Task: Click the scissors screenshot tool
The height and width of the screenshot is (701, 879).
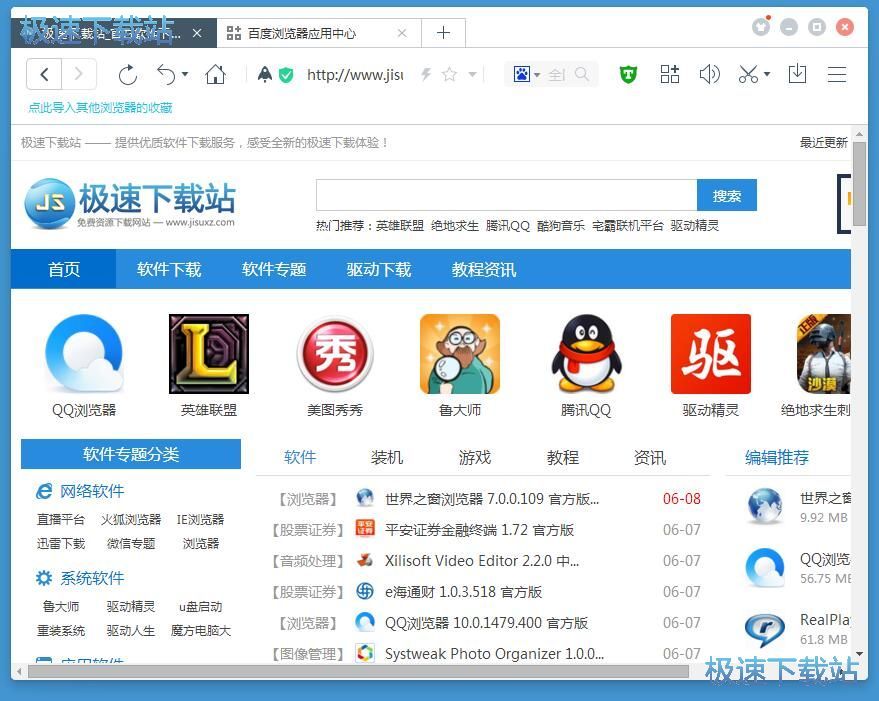Action: click(747, 74)
